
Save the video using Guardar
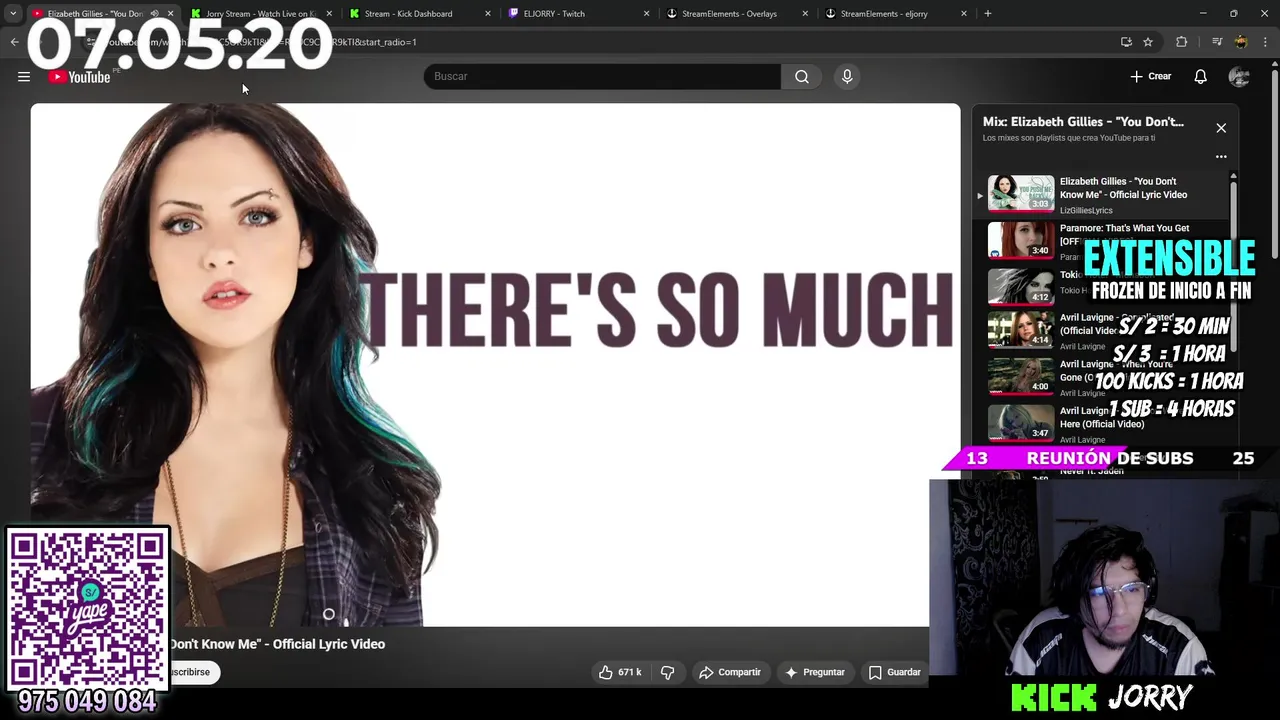pos(895,672)
